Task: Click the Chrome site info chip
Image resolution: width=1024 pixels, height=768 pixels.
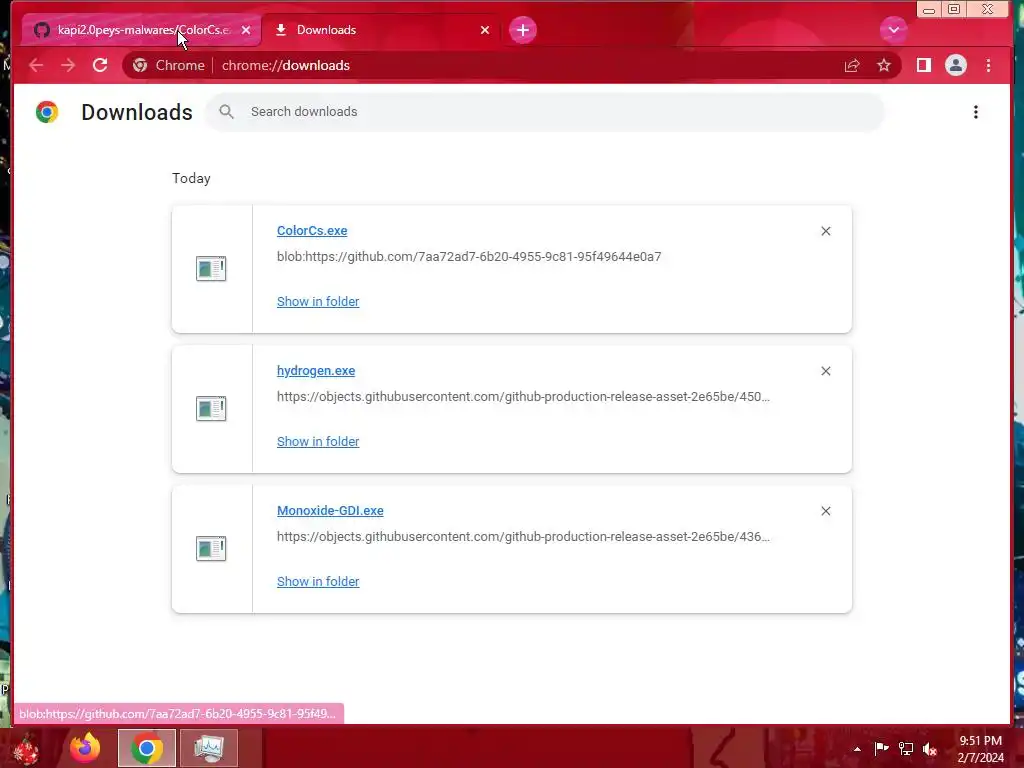Action: click(168, 65)
